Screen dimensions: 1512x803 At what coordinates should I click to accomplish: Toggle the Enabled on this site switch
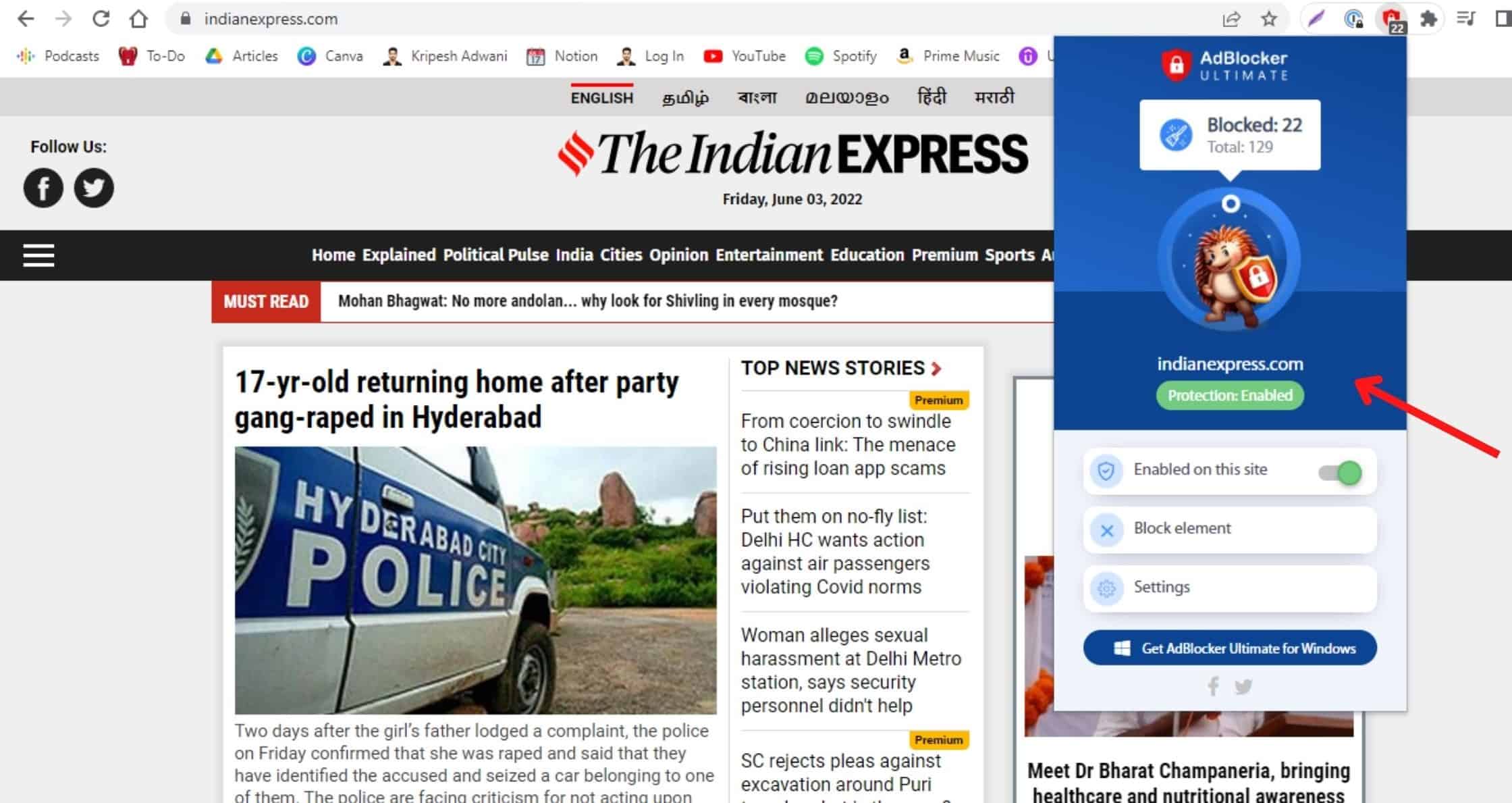point(1340,473)
